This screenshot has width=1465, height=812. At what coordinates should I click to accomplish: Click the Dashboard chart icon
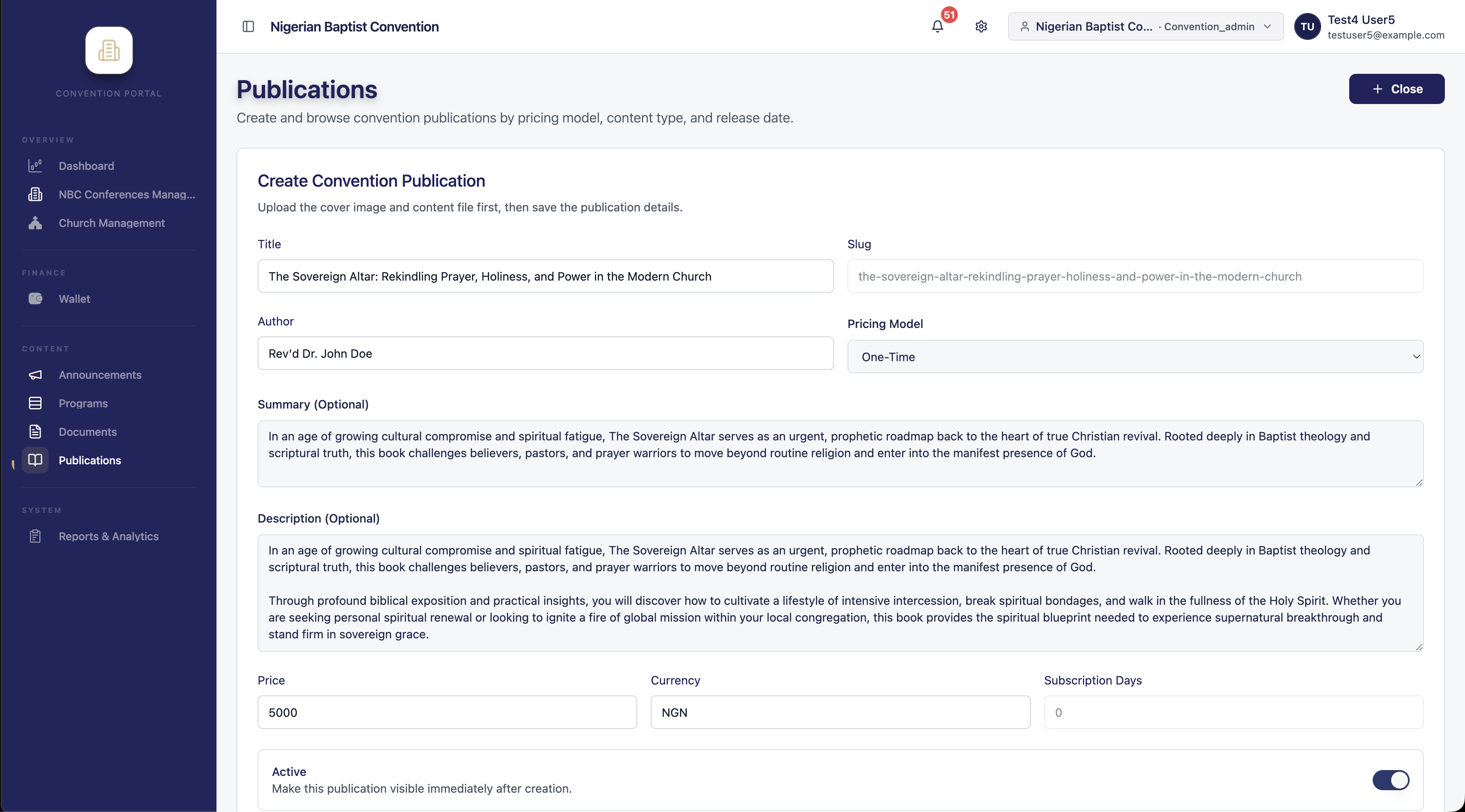35,166
